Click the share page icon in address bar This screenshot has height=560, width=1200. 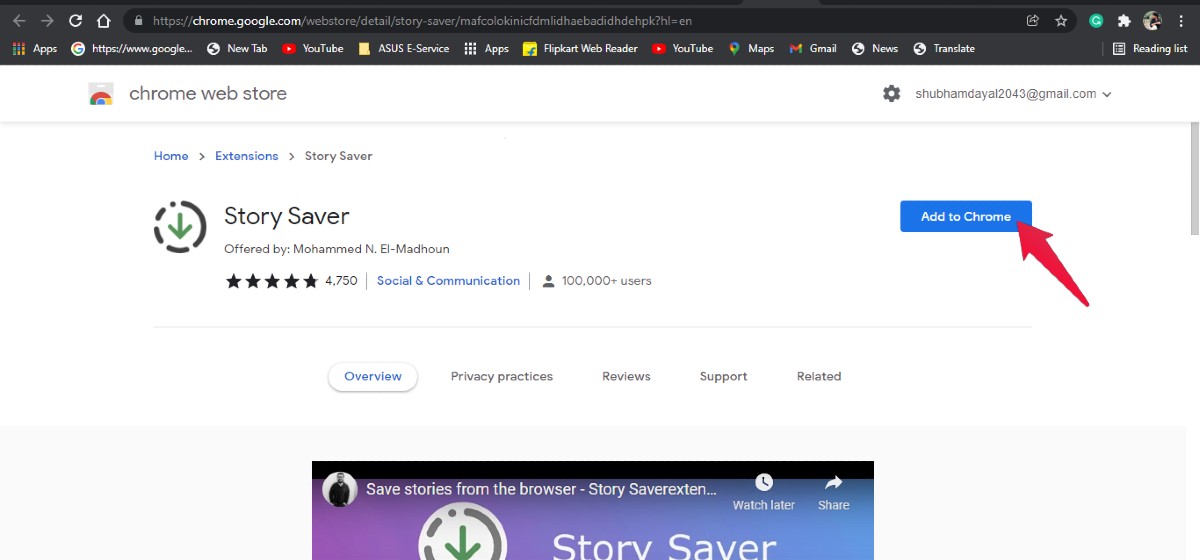coord(1033,20)
